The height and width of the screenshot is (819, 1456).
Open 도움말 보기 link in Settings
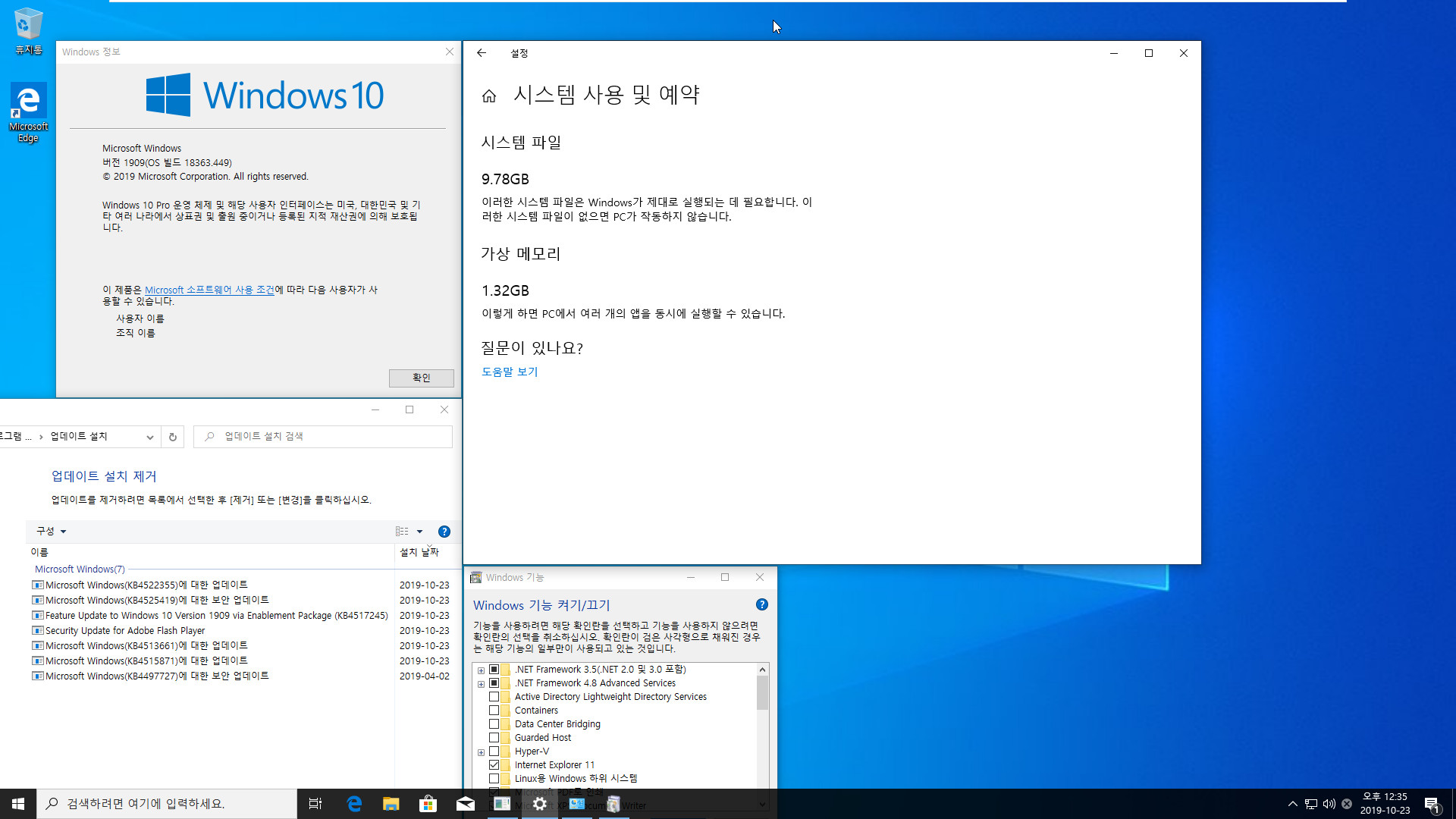(x=510, y=372)
